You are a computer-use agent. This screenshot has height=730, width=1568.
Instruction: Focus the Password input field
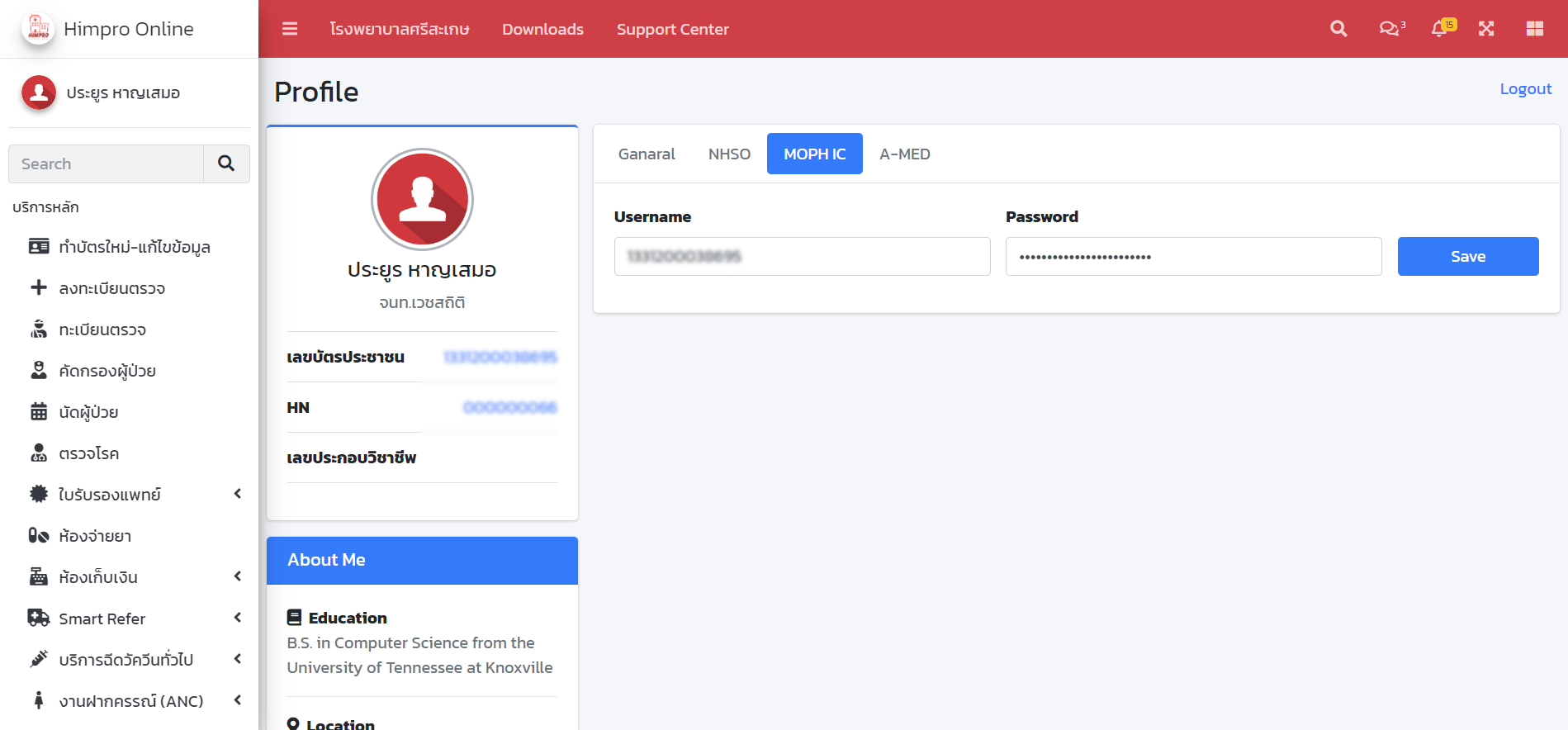(1193, 257)
